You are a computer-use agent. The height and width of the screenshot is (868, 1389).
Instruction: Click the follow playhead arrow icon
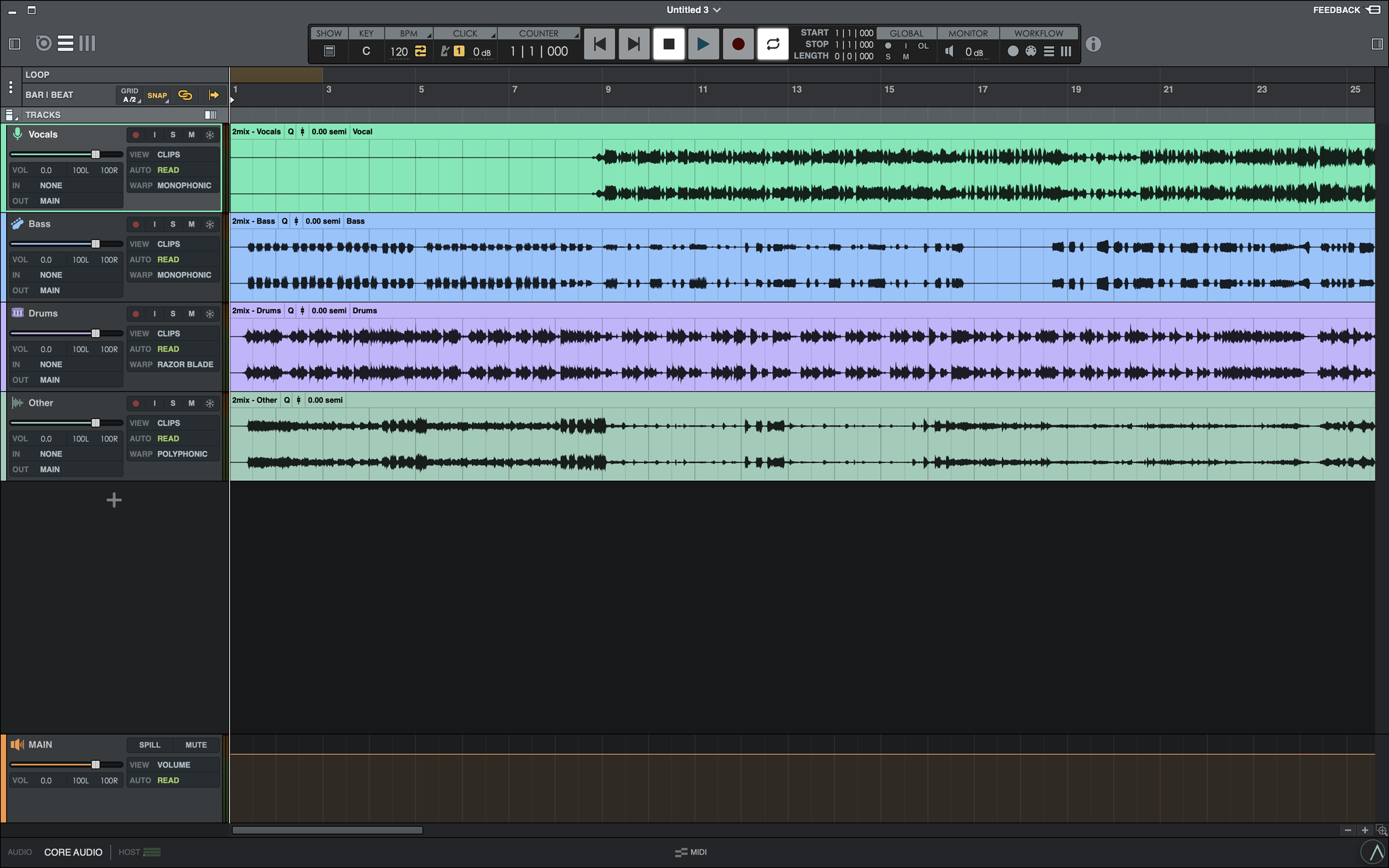214,95
